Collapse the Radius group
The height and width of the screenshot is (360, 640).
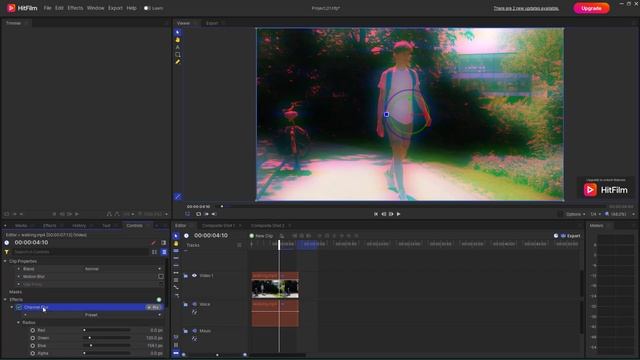pos(18,322)
